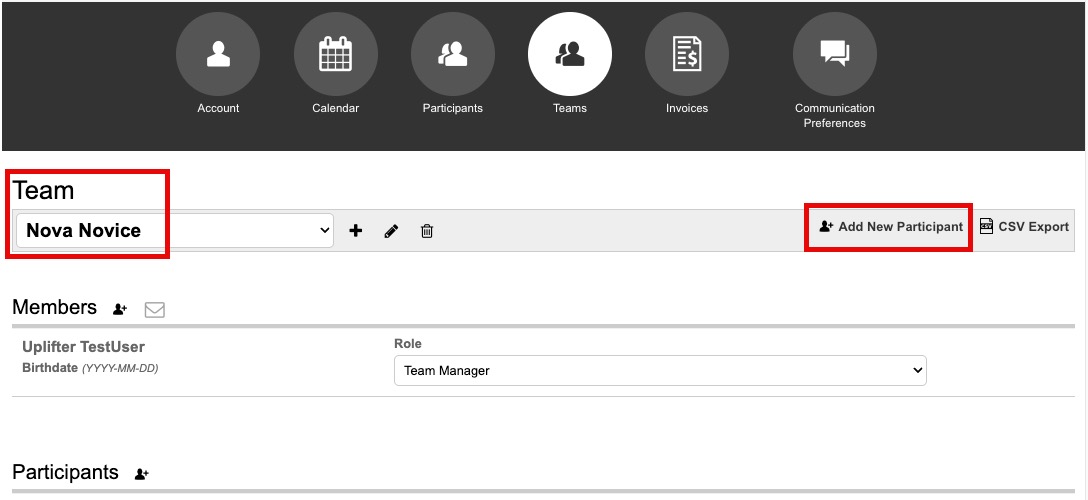Open the Account section icon
This screenshot has height=500, width=1088.
[218, 54]
